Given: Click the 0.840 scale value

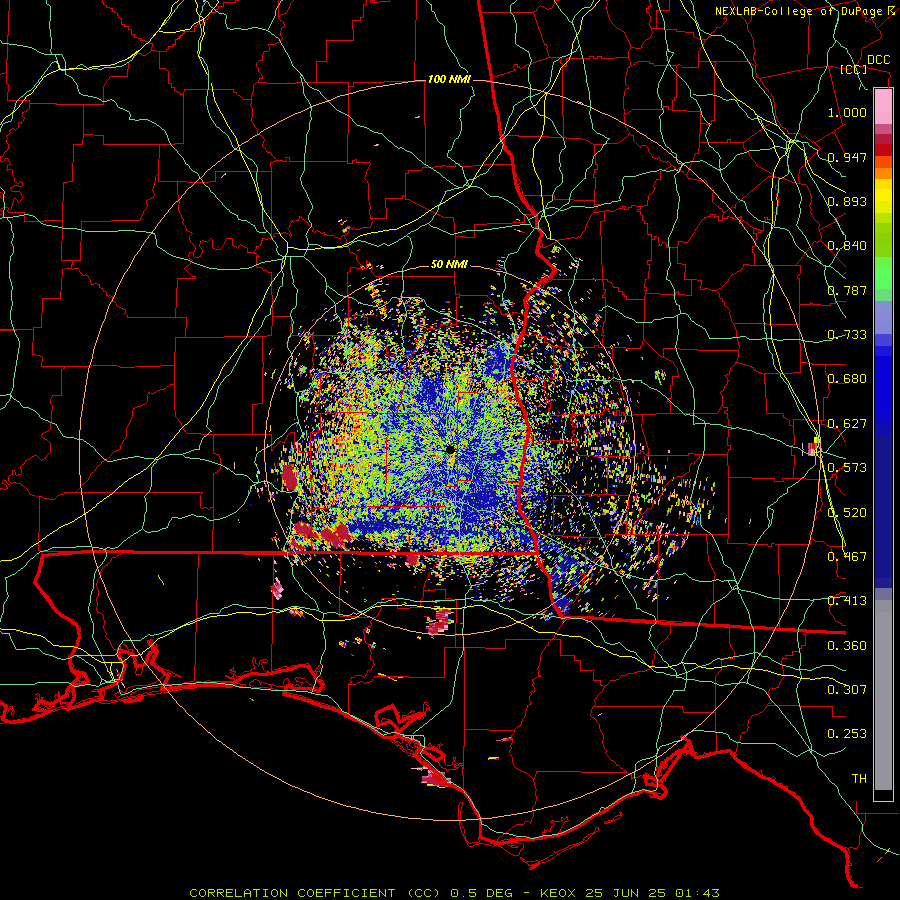Looking at the screenshot, I should (847, 246).
